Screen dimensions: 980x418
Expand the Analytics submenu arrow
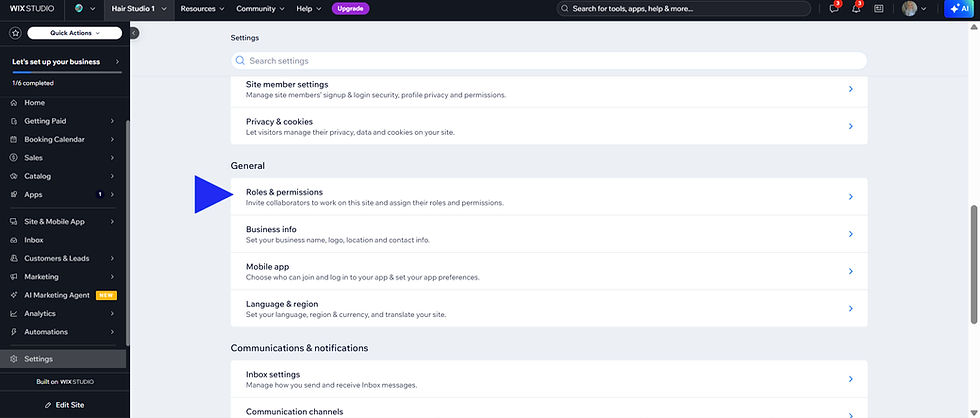coord(112,314)
